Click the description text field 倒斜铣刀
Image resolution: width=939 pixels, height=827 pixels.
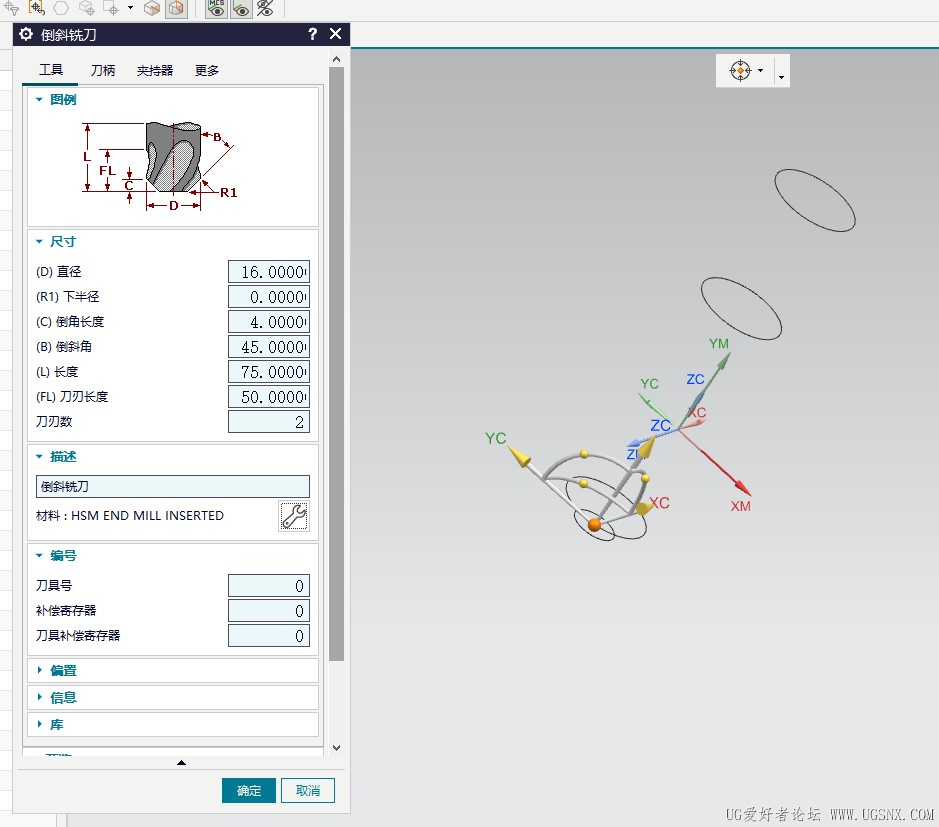(172, 486)
